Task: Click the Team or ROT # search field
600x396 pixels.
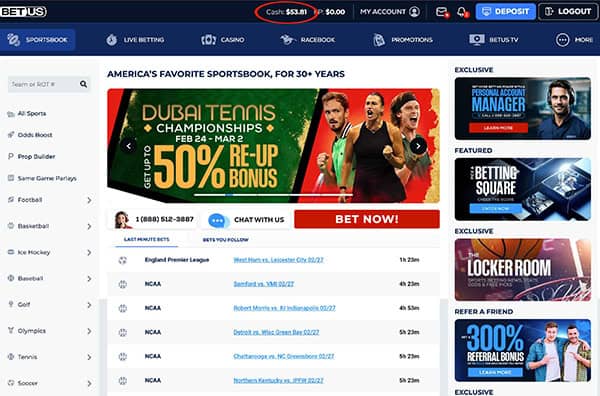Action: tap(49, 84)
